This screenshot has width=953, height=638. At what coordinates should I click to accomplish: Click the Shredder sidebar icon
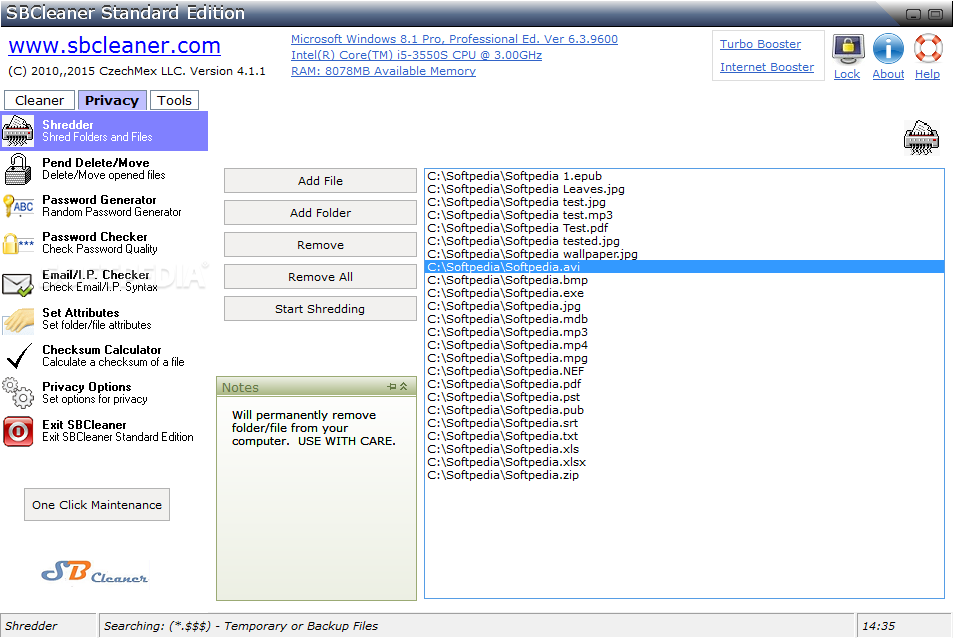coord(18,131)
